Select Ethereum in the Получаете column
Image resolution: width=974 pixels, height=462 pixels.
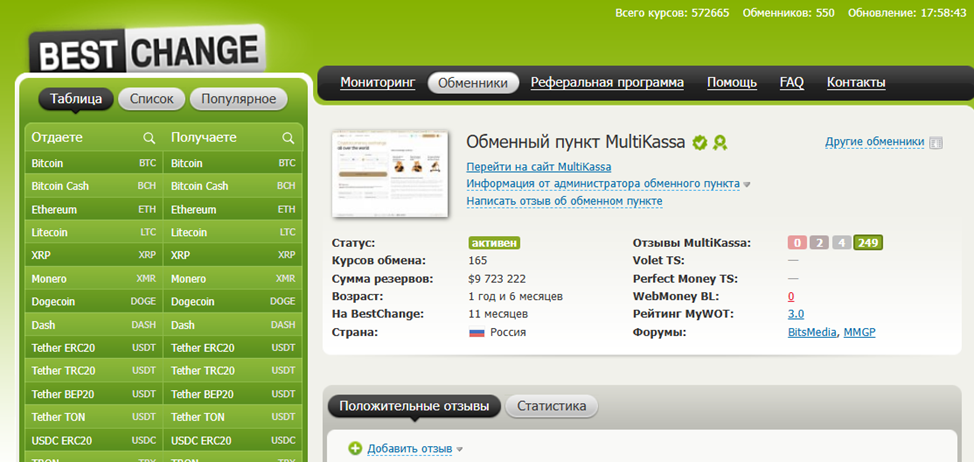[233, 209]
